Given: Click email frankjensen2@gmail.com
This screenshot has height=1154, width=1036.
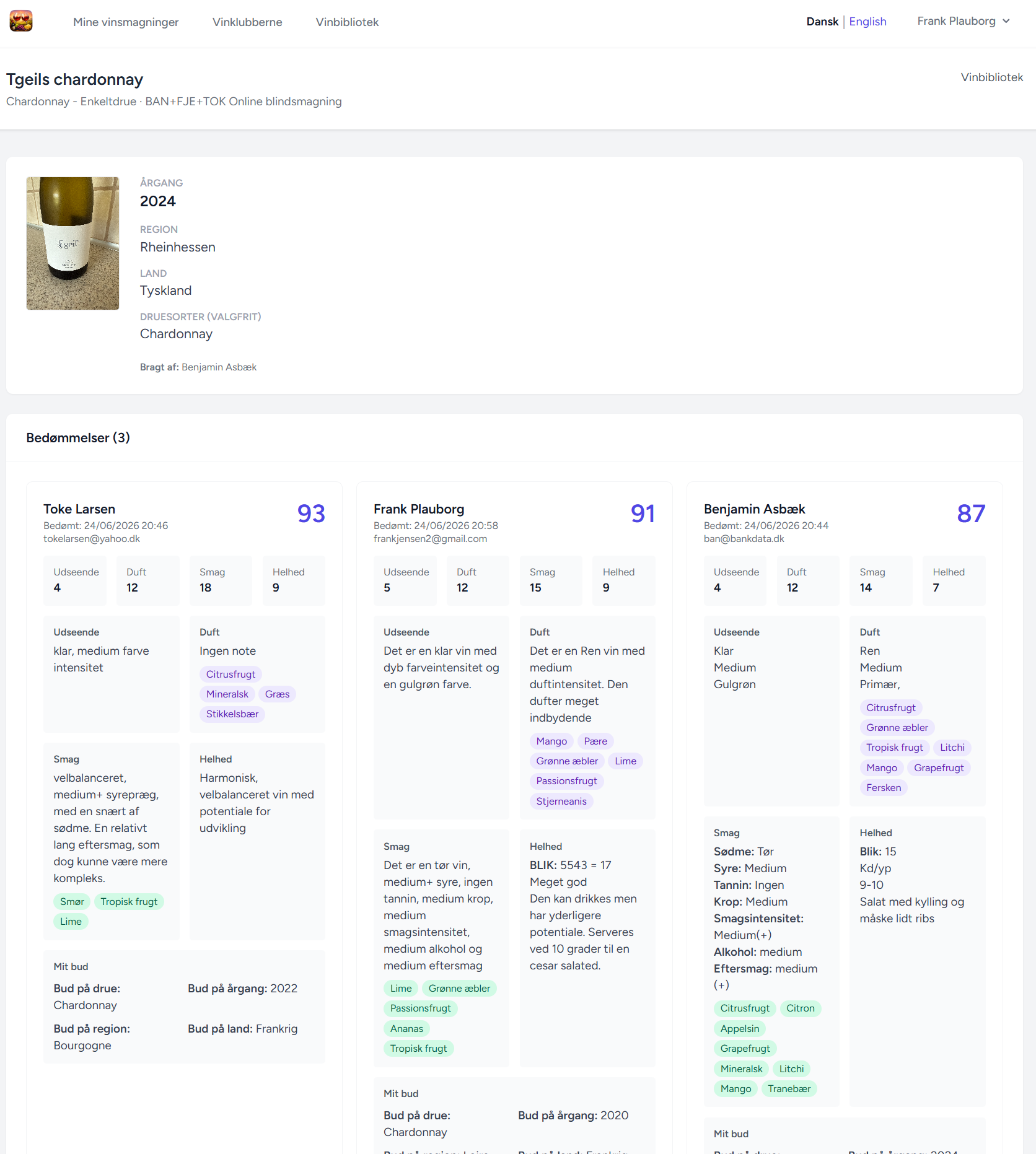Looking at the screenshot, I should point(430,539).
